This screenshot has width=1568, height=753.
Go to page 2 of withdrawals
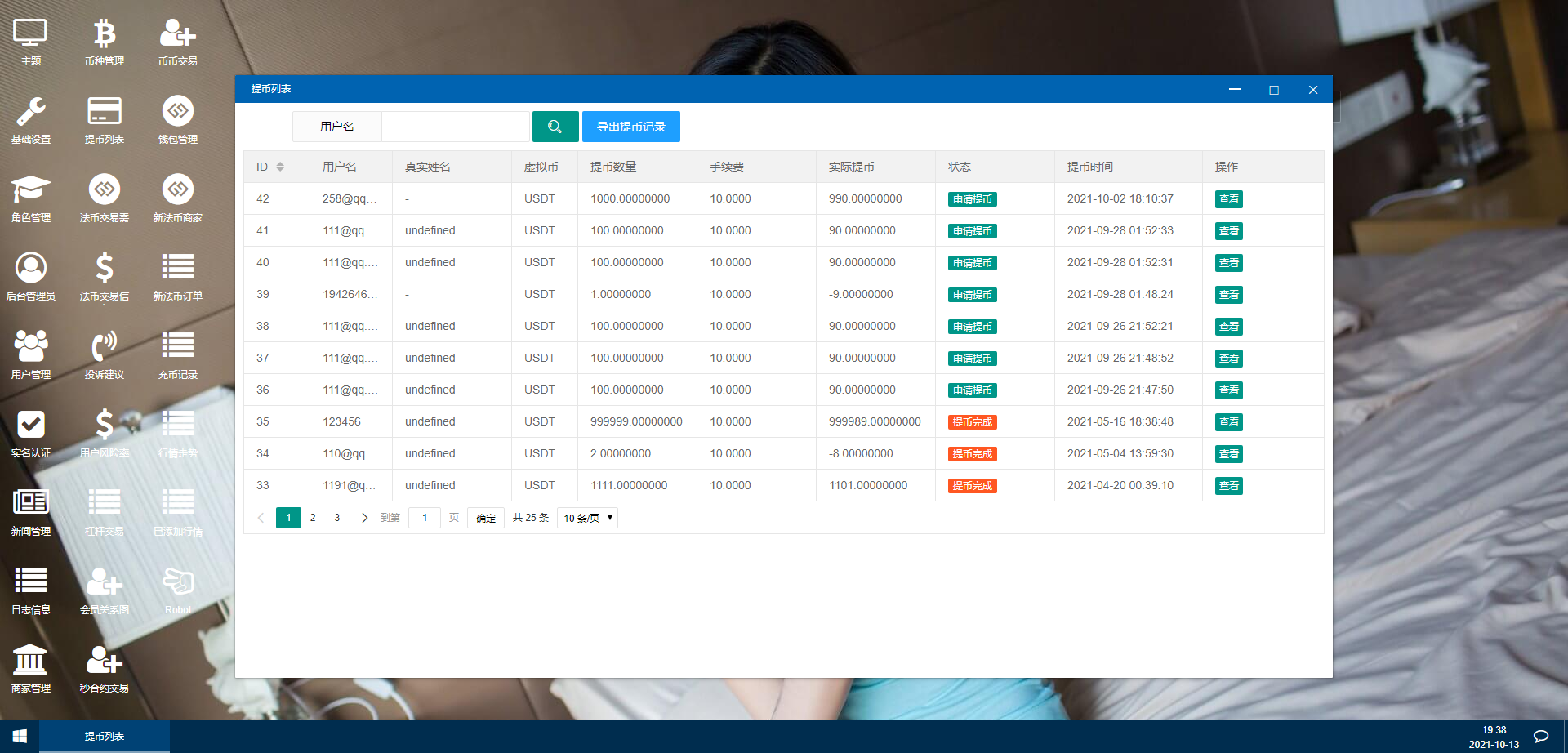tap(313, 518)
